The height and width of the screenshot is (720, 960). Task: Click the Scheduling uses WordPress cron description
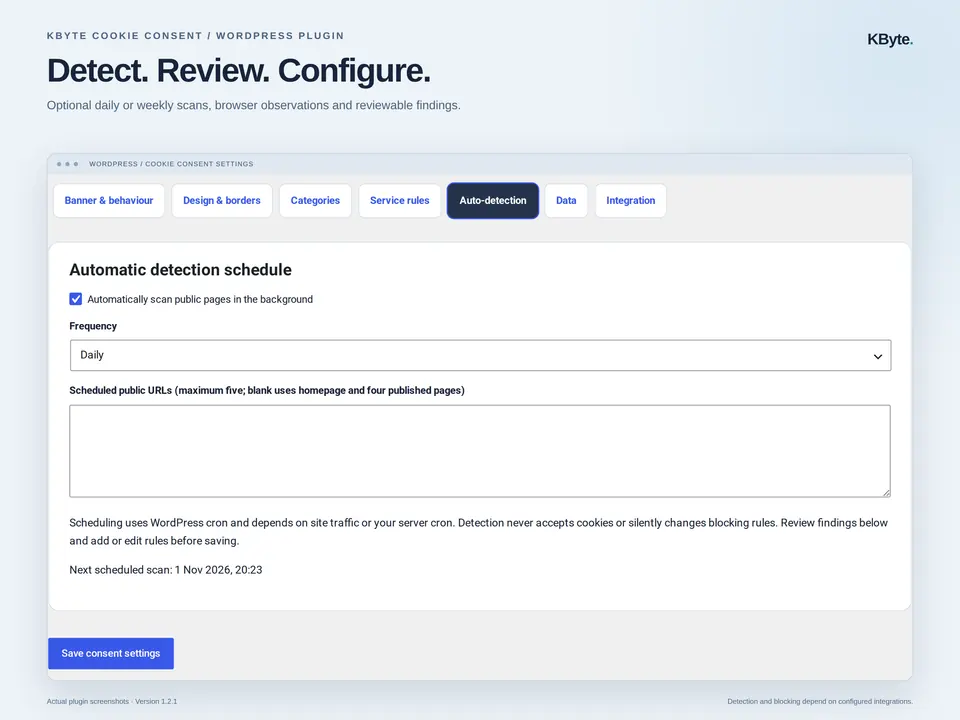click(478, 531)
